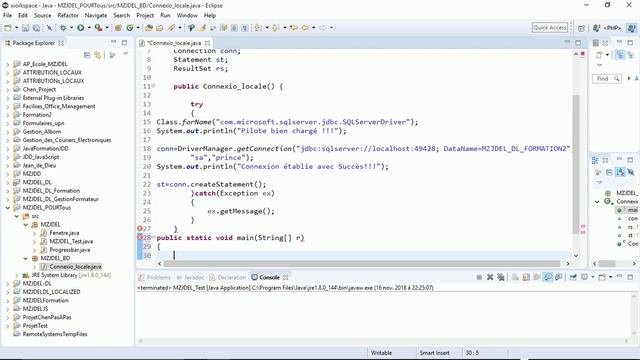
Task: Switch to the Declaration tab
Action: tap(228, 278)
